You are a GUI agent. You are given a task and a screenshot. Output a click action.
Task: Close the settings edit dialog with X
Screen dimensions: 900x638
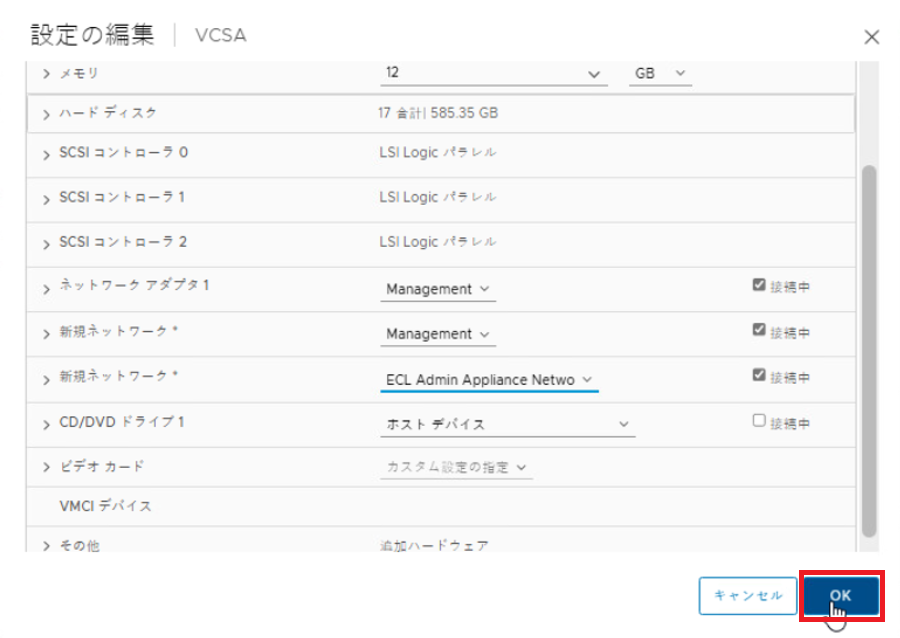(x=871, y=37)
